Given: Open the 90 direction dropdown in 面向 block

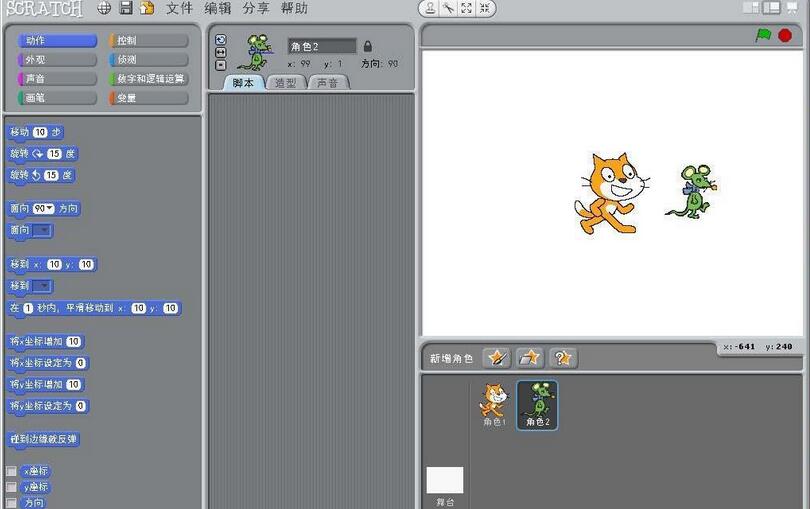Looking at the screenshot, I should tap(44, 209).
